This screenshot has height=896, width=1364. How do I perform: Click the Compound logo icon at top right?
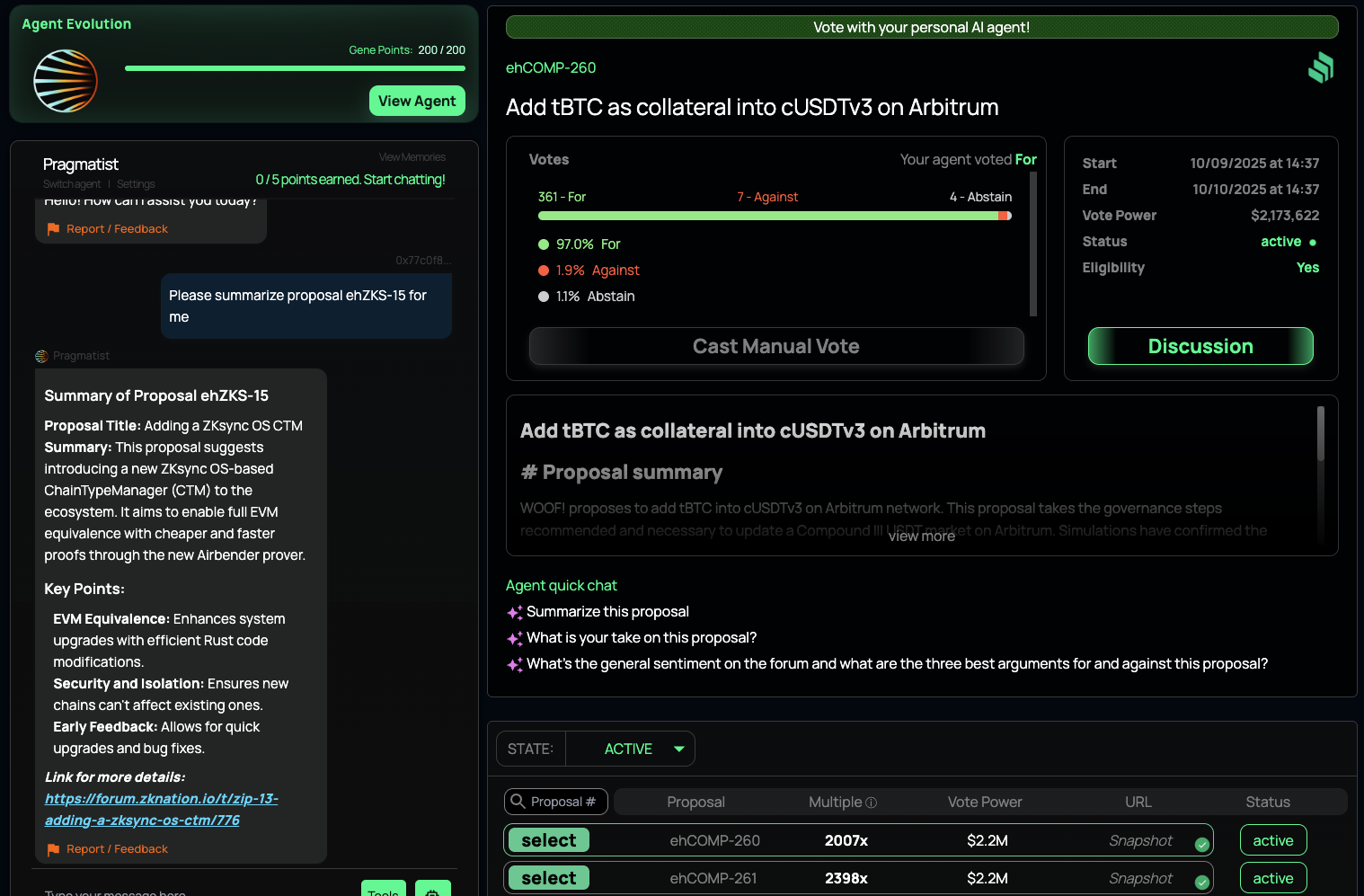click(1320, 67)
